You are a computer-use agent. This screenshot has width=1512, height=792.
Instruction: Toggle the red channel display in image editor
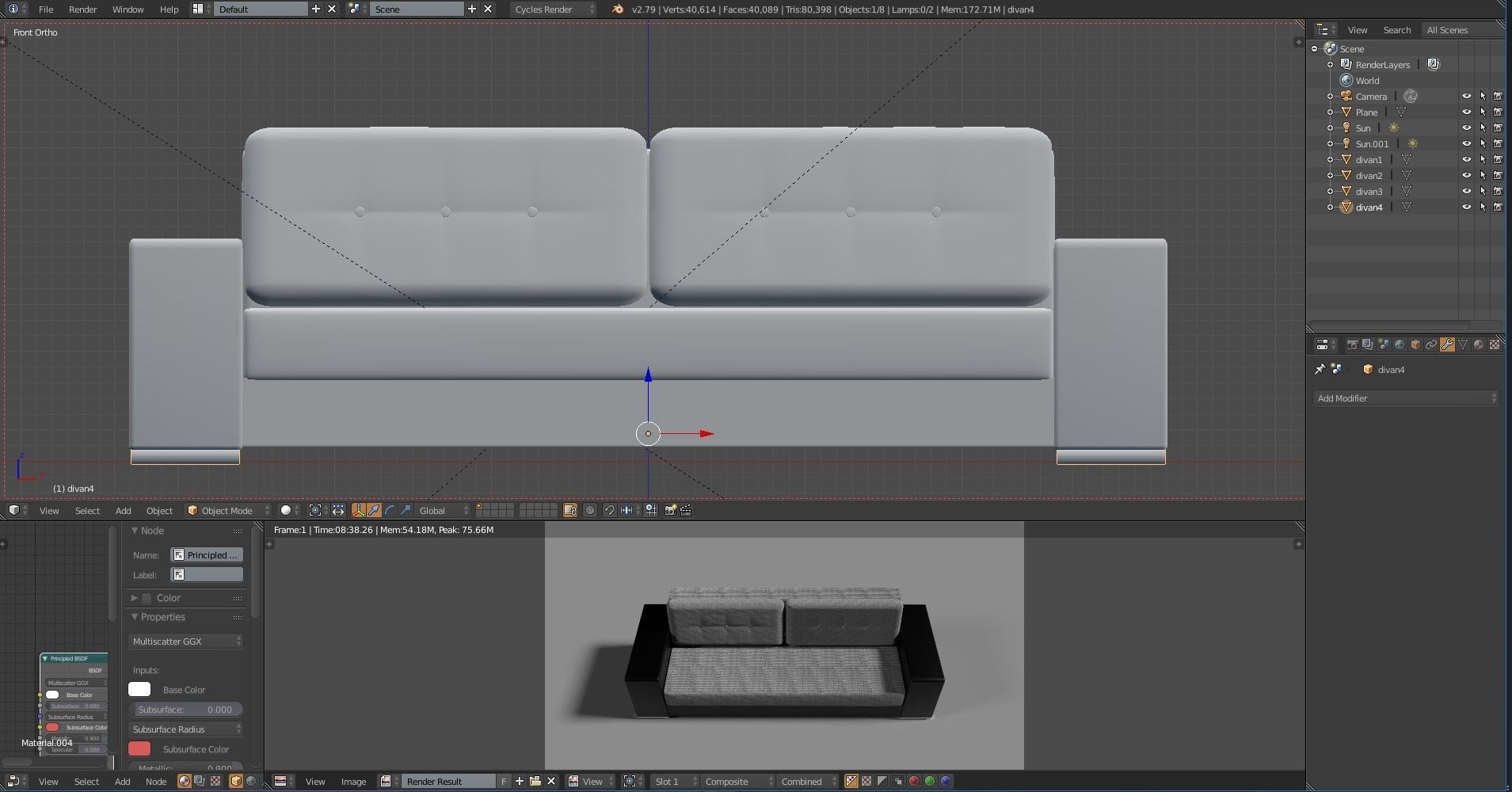914,781
